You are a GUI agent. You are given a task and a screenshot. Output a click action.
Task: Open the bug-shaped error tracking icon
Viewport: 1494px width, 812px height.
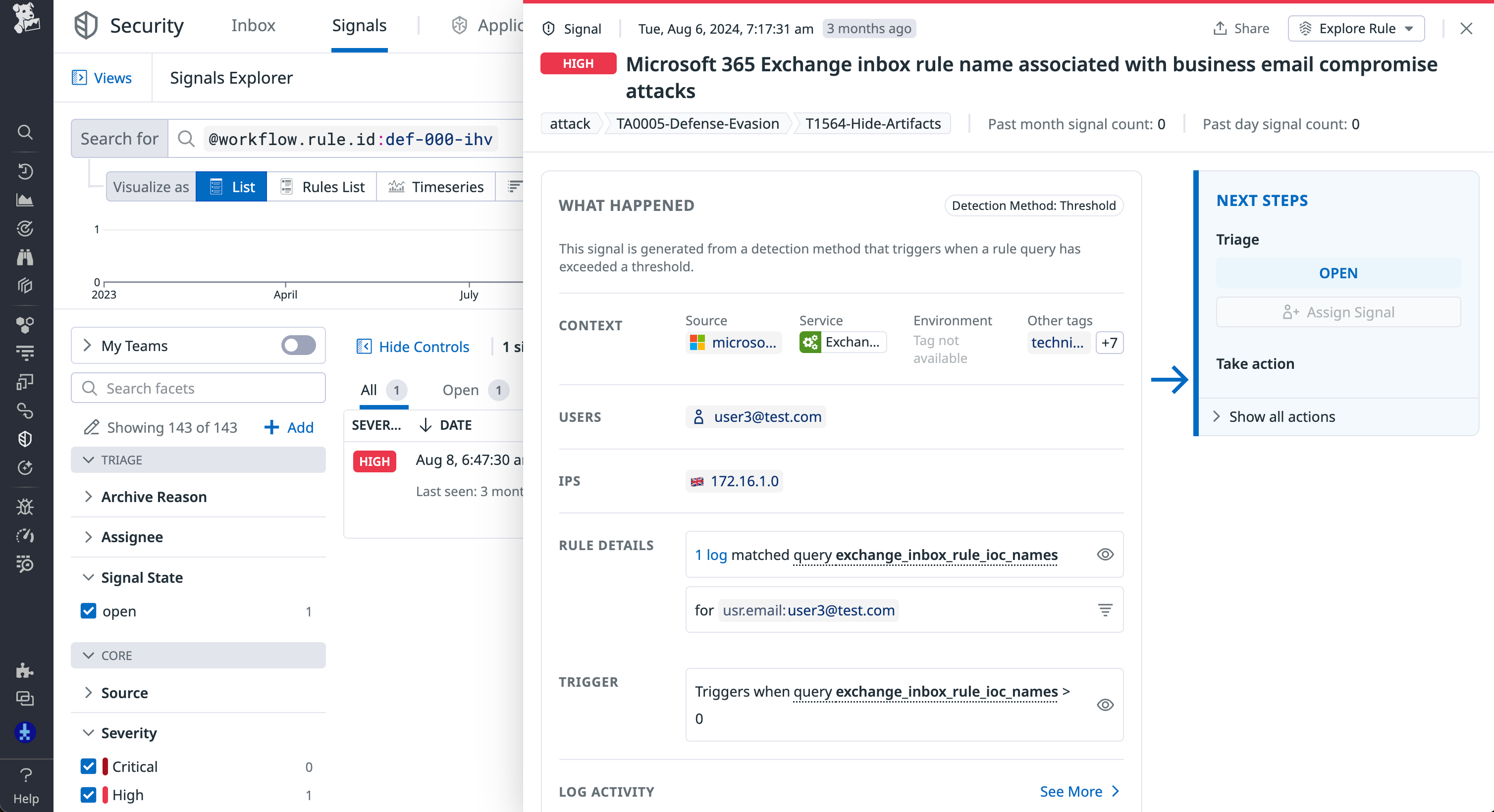[25, 507]
